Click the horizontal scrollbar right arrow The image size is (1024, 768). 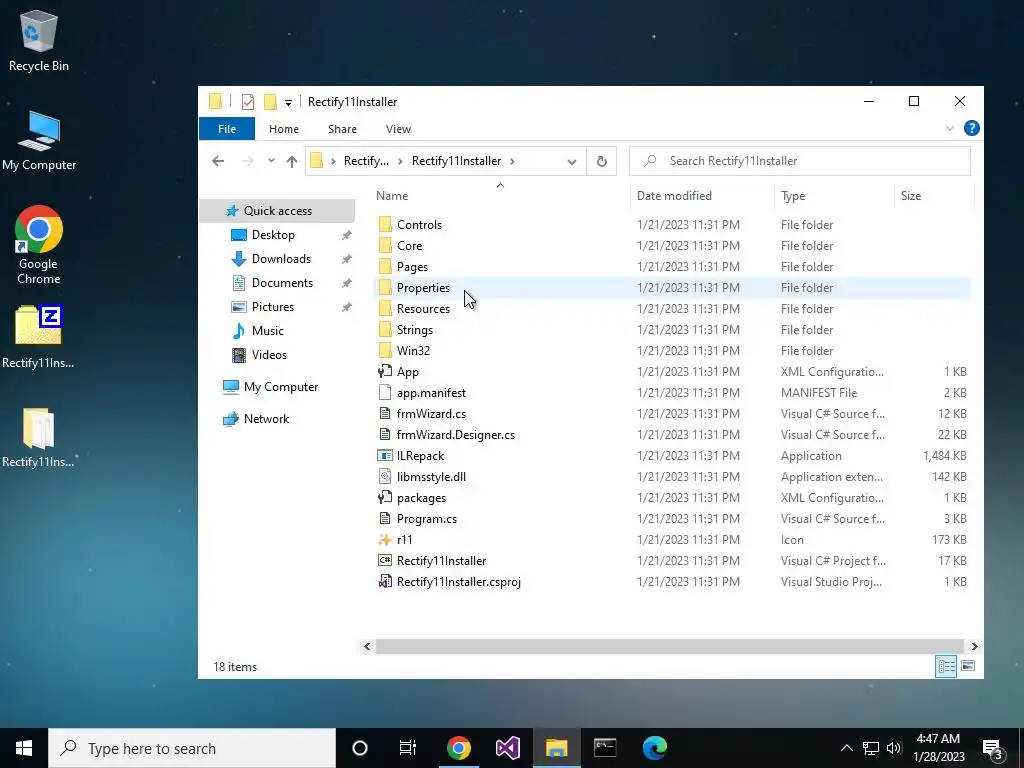974,646
